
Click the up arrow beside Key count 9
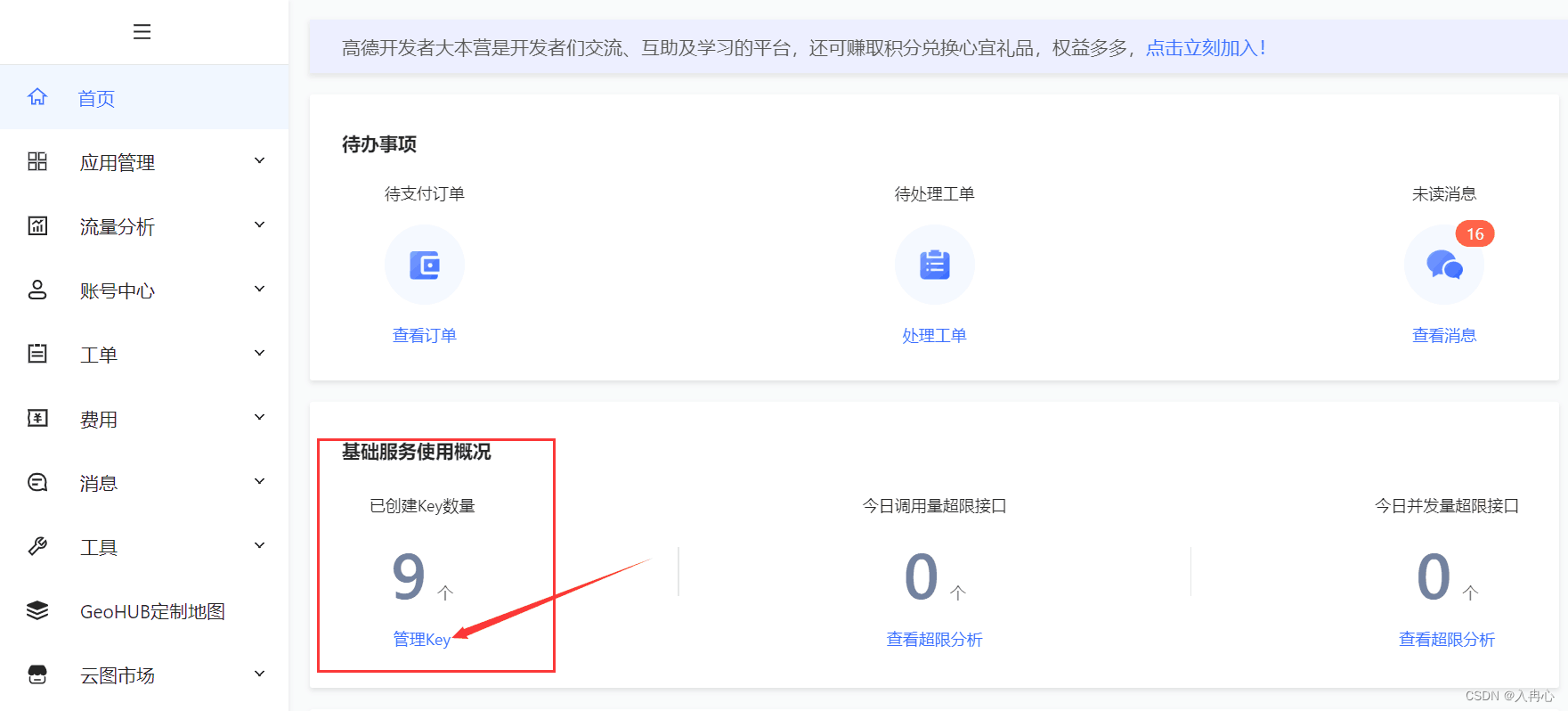tap(446, 592)
